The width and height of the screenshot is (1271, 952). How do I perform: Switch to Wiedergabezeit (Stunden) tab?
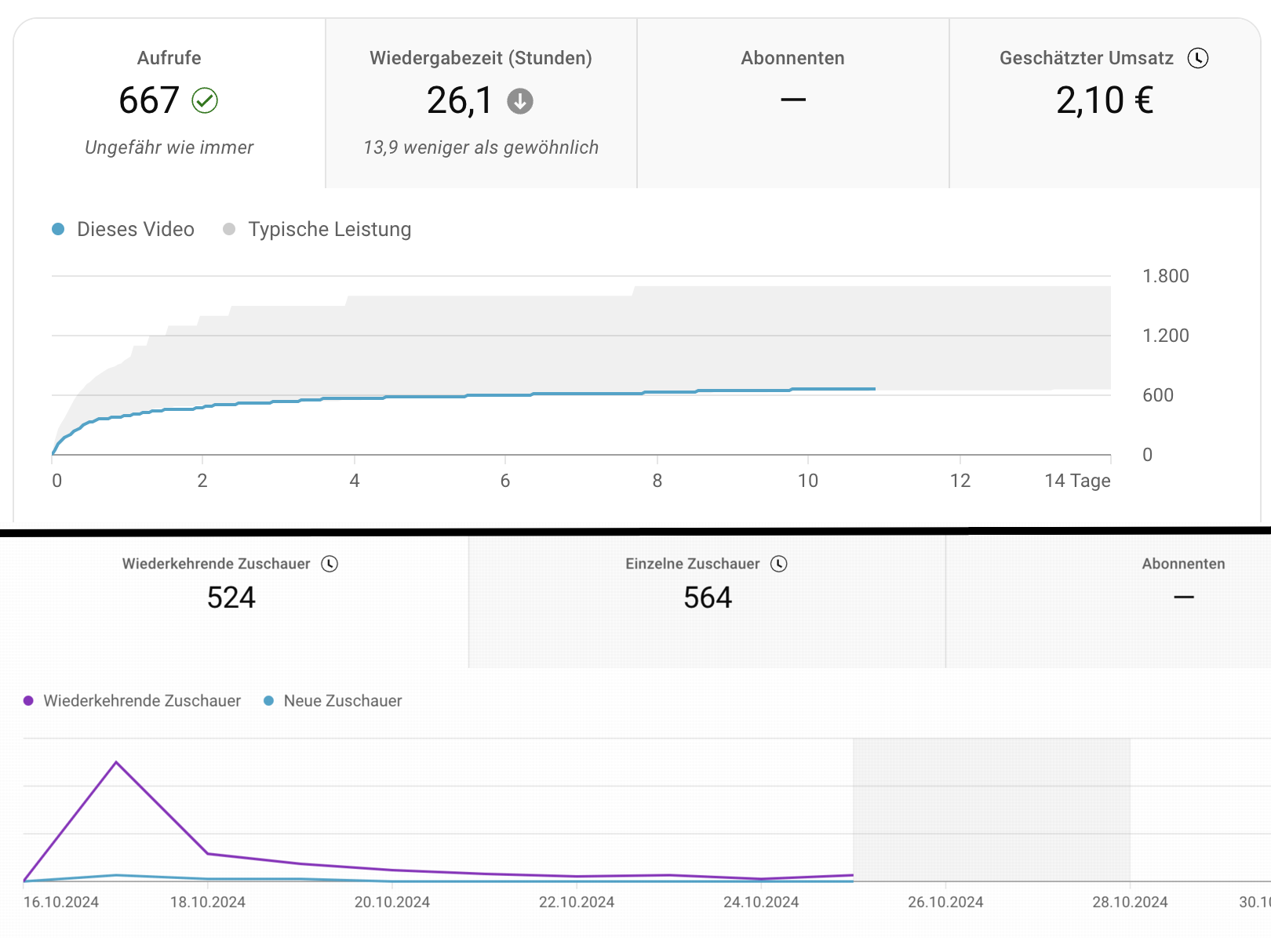(480, 102)
